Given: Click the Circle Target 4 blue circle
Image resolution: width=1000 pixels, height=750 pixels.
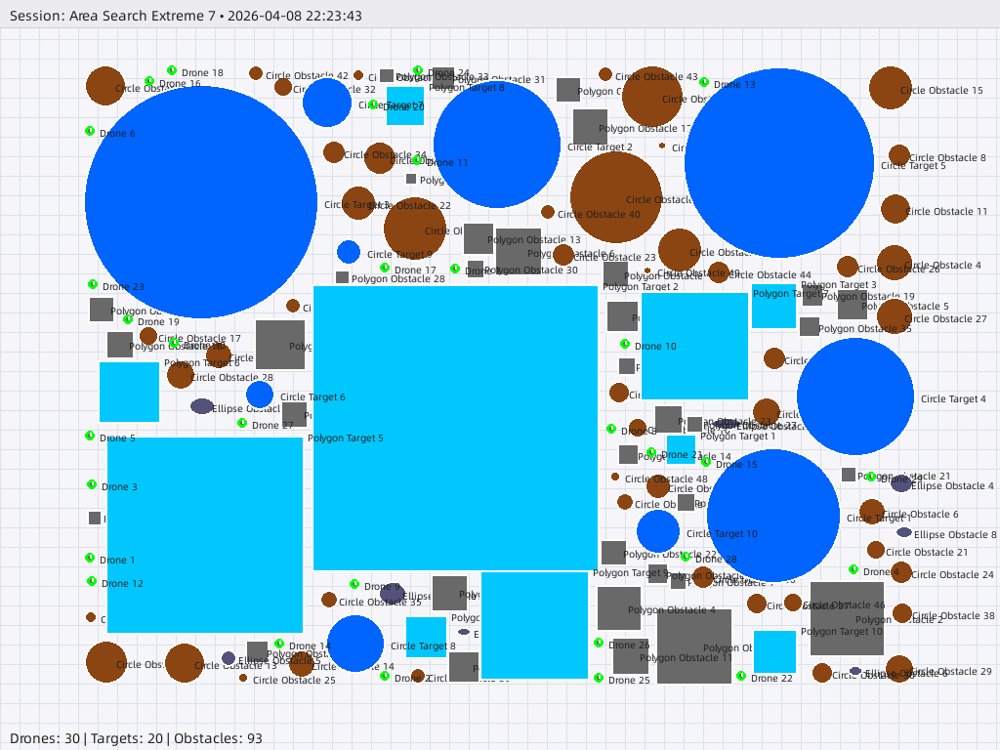Looking at the screenshot, I should coord(855,397).
